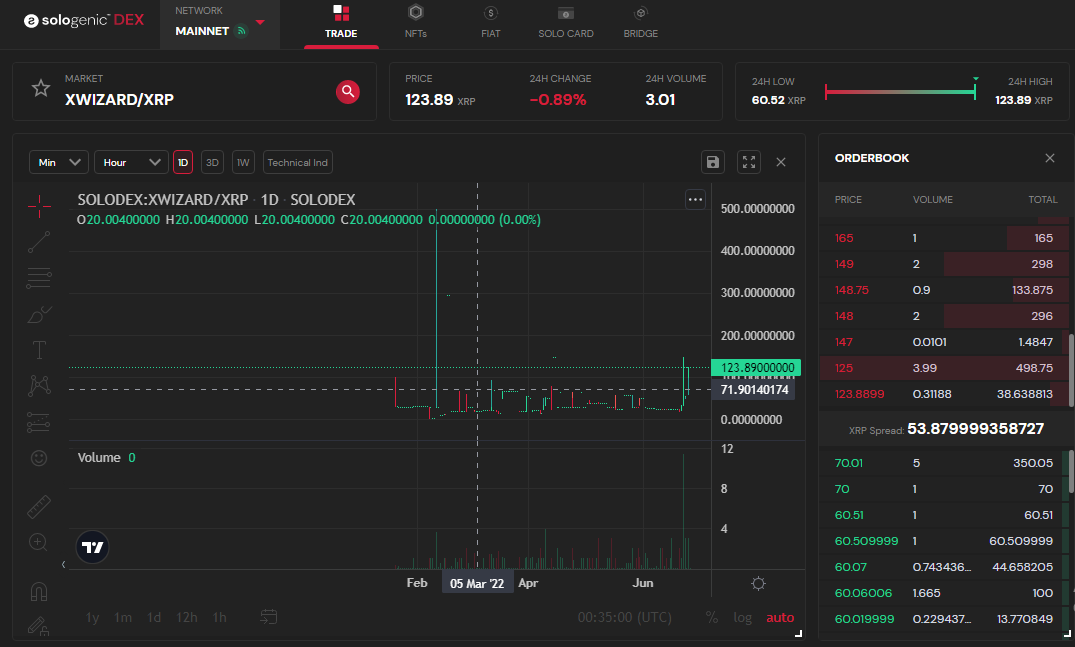This screenshot has height=647, width=1075.
Task: Open the go-to-date calendar icon
Action: (x=269, y=617)
